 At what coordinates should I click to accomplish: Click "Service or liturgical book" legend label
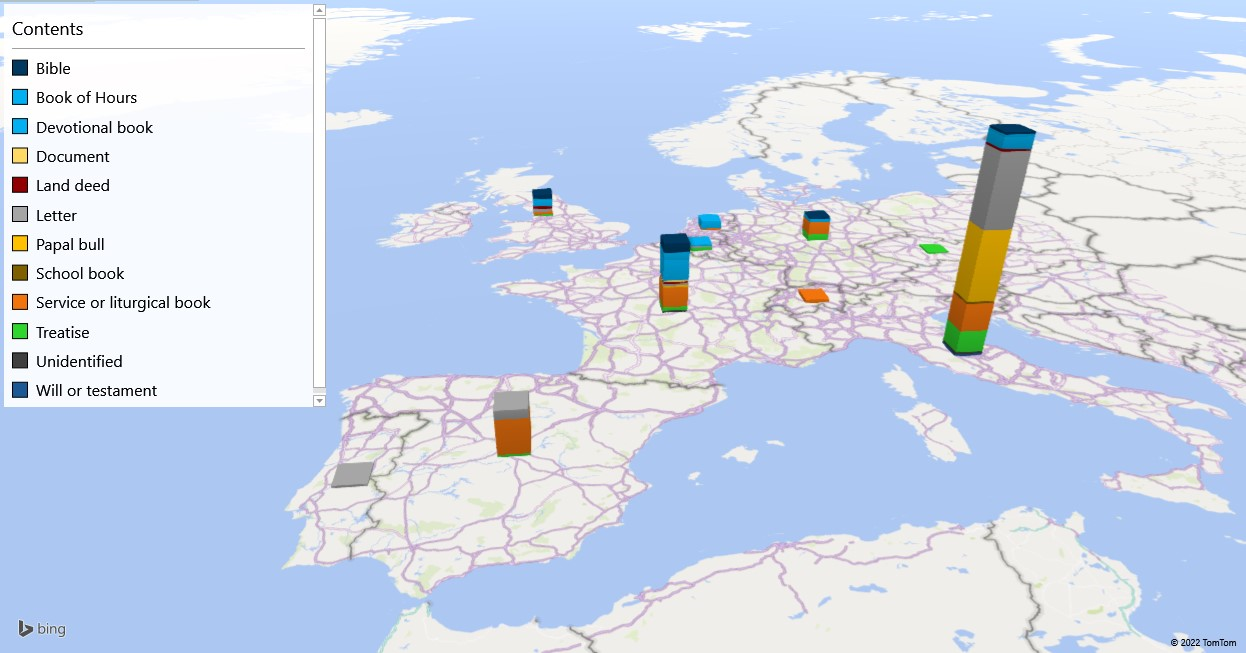point(123,302)
